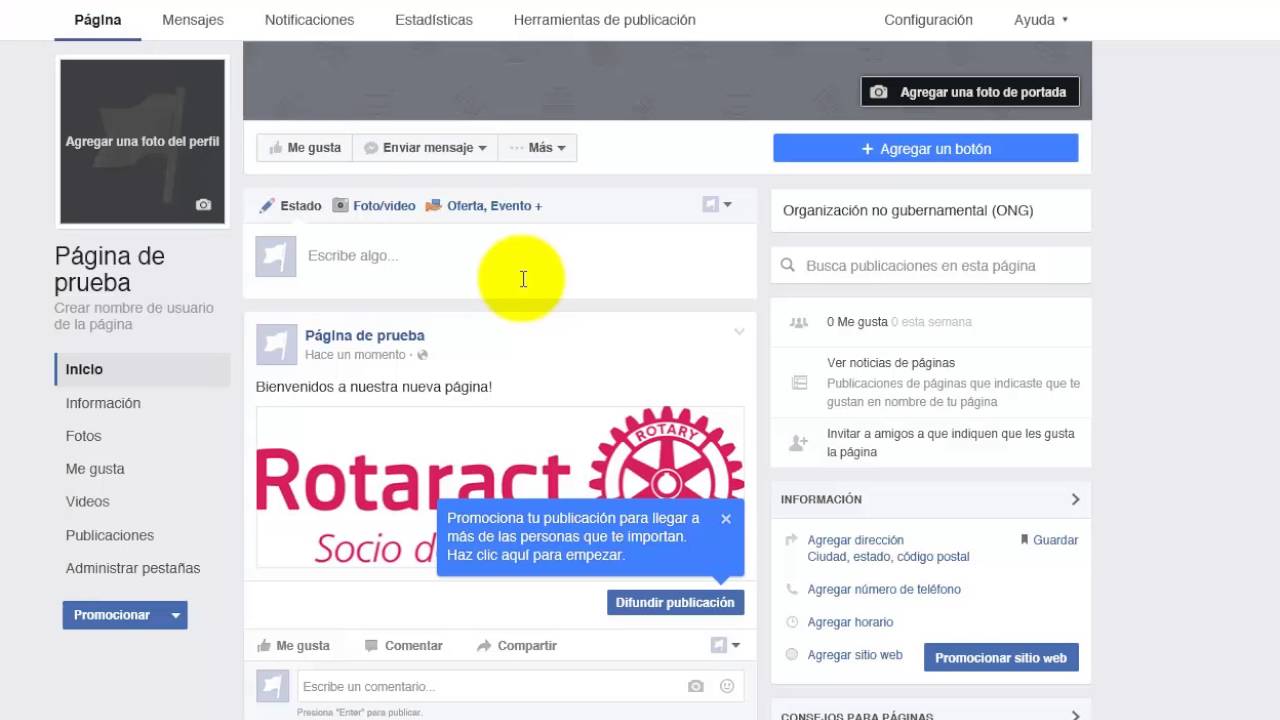Image resolution: width=1280 pixels, height=720 pixels.
Task: Click the clock icon by Agregar horario
Action: pos(792,622)
